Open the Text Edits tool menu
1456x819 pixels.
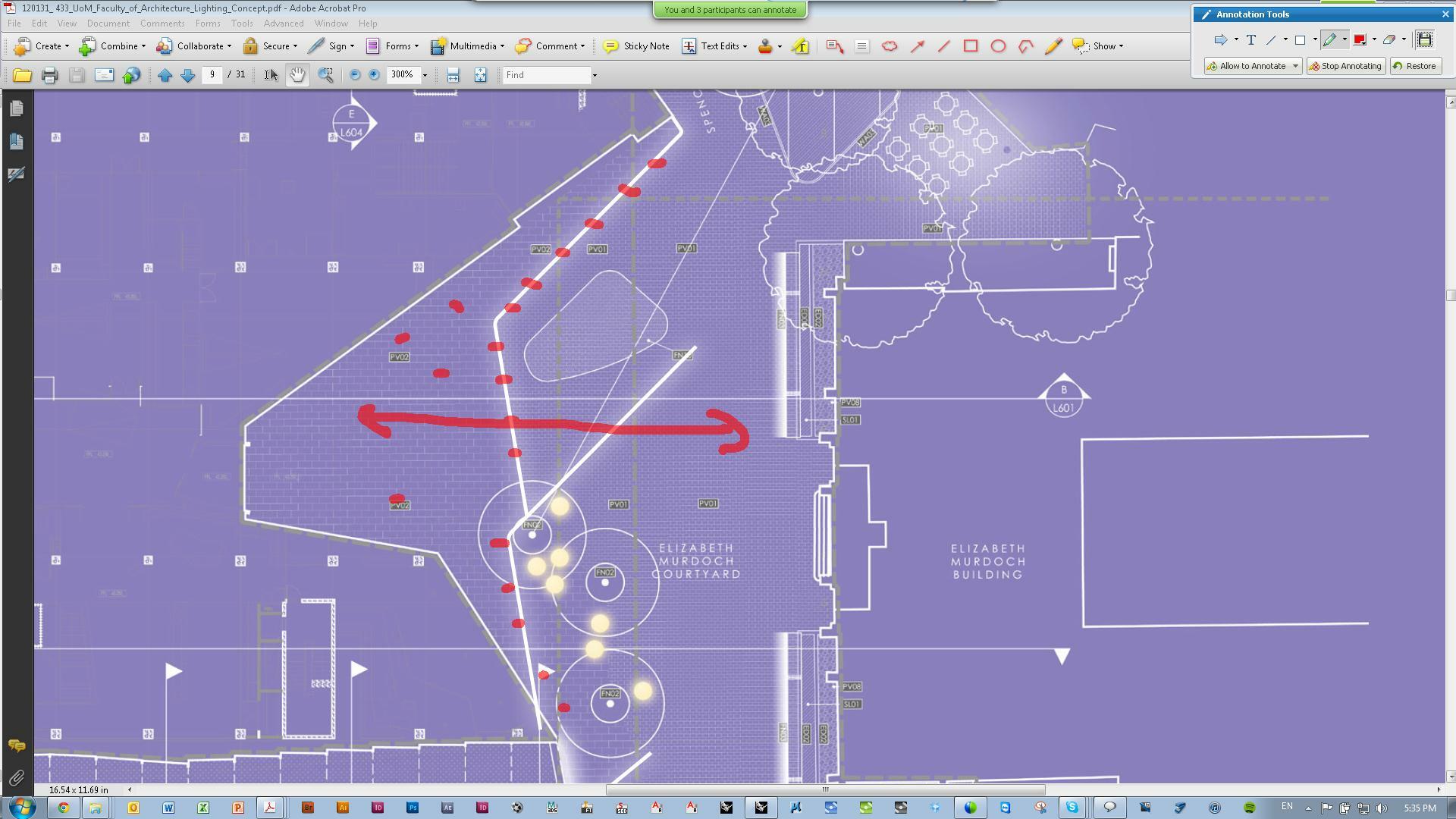click(x=714, y=46)
